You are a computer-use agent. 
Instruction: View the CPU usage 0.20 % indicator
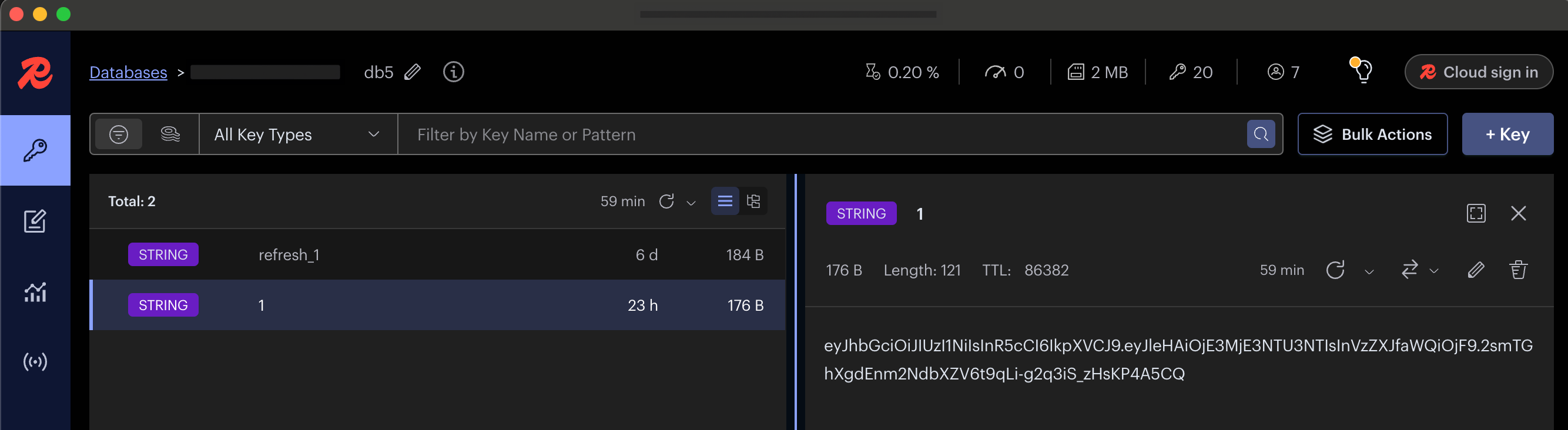click(902, 72)
